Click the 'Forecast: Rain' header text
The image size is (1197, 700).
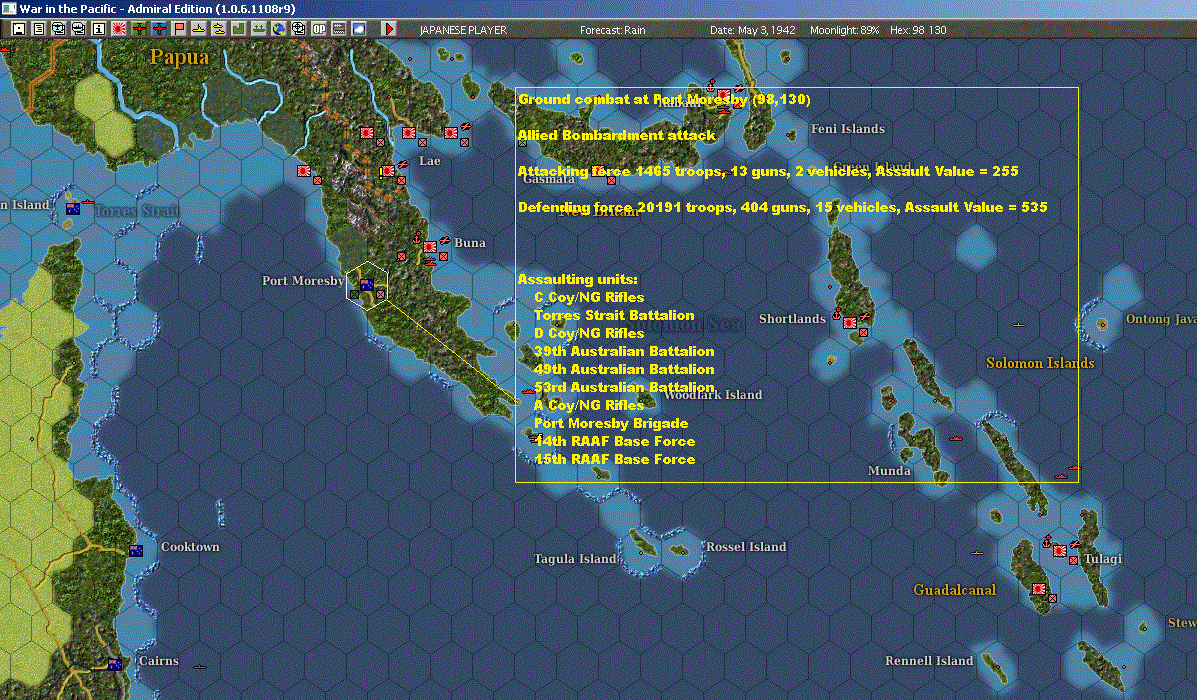point(612,30)
